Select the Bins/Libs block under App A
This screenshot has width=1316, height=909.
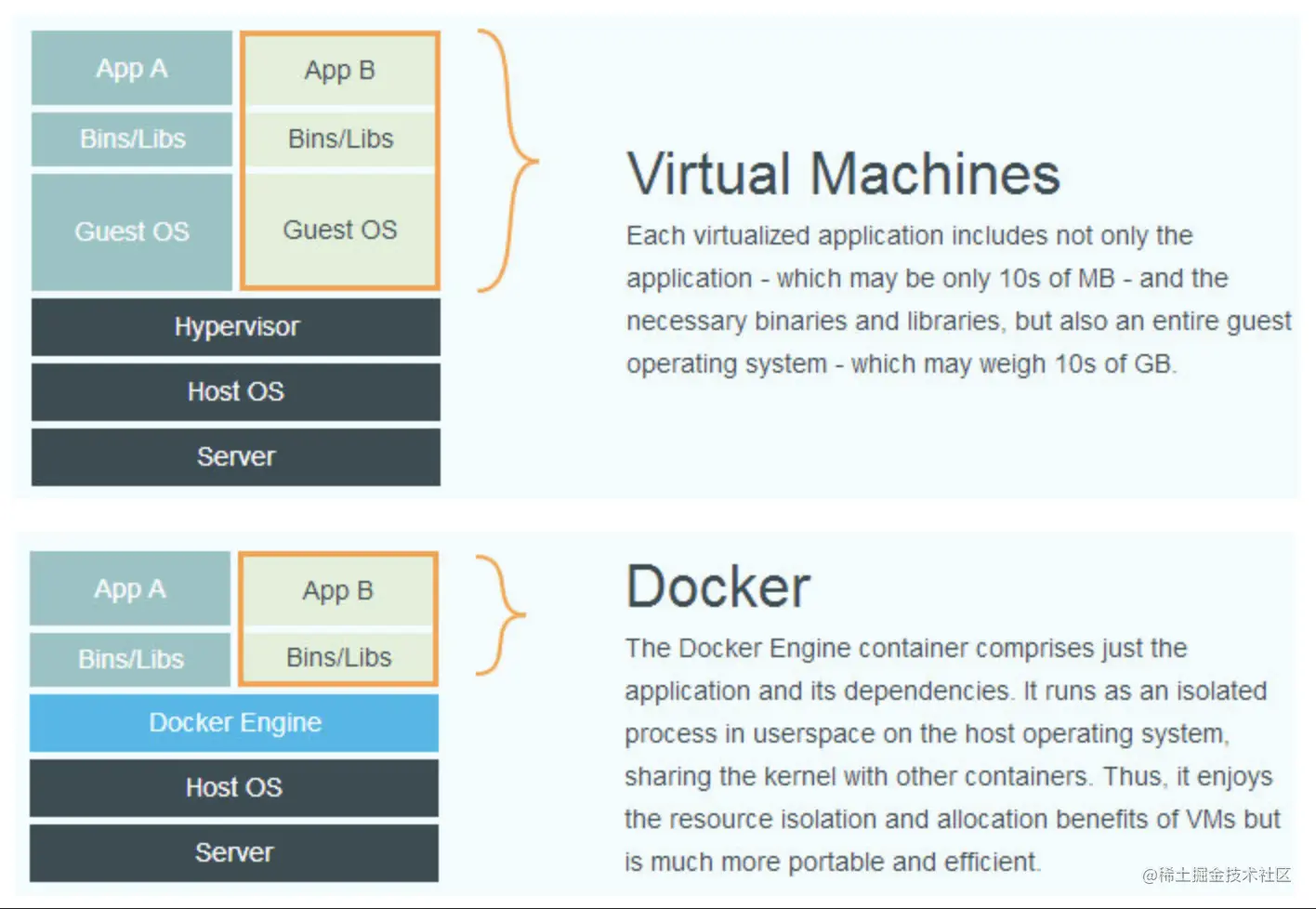tap(131, 138)
